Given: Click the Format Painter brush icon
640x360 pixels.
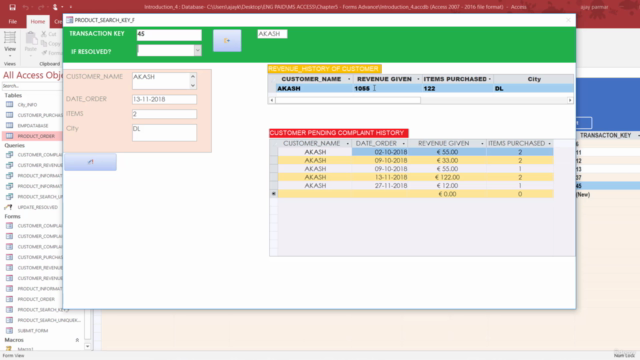Looking at the screenshot, I should tap(44, 53).
